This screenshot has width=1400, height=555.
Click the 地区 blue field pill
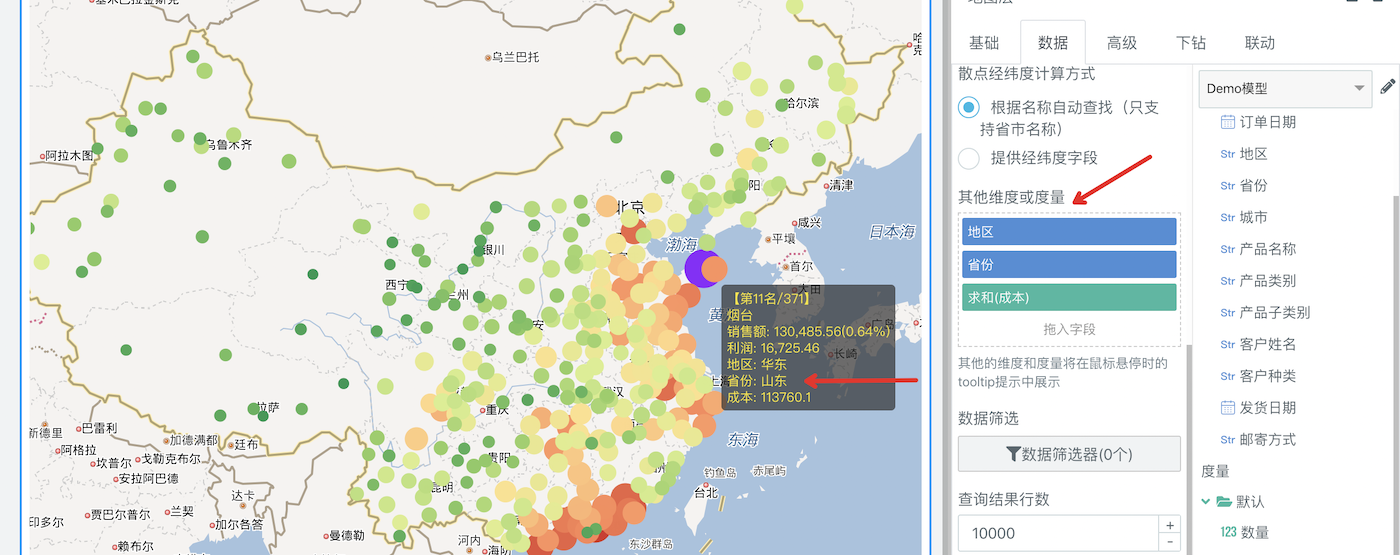pos(1069,232)
